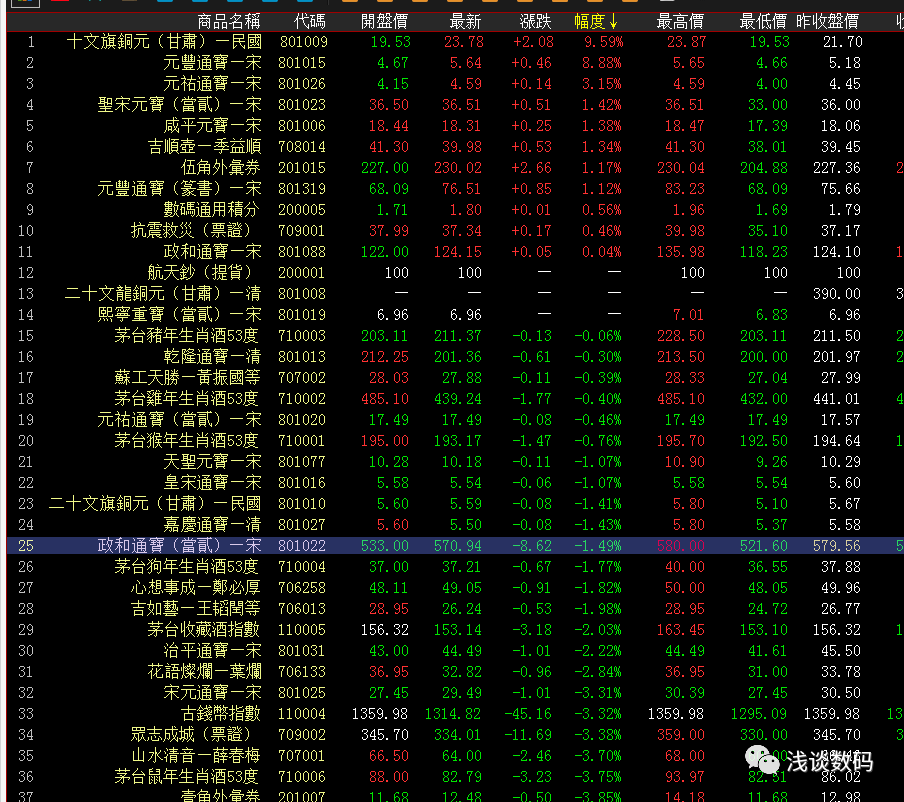Select the 天聖元寶一宋 row
The height and width of the screenshot is (802, 904).
pyautogui.click(x=455, y=462)
